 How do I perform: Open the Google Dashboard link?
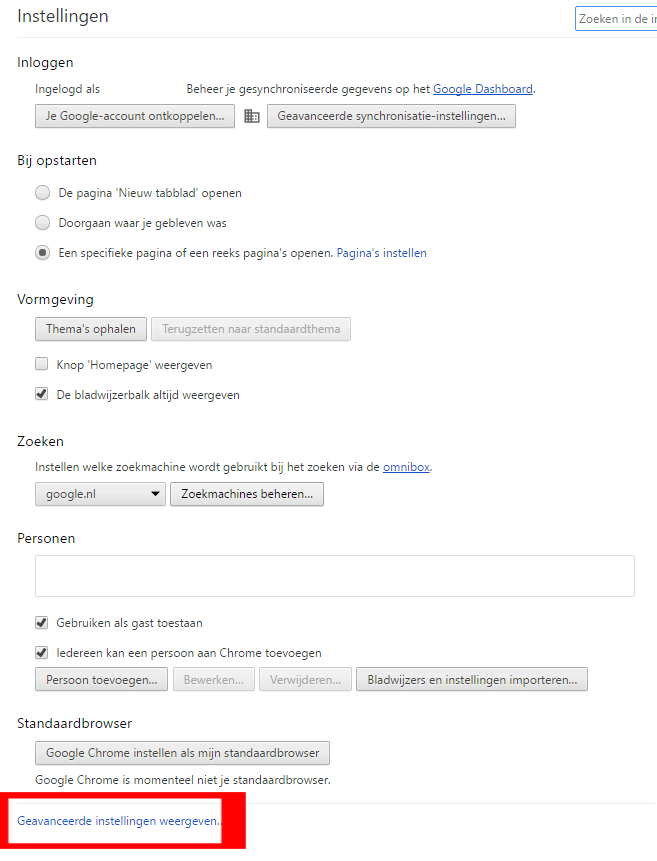(x=483, y=88)
